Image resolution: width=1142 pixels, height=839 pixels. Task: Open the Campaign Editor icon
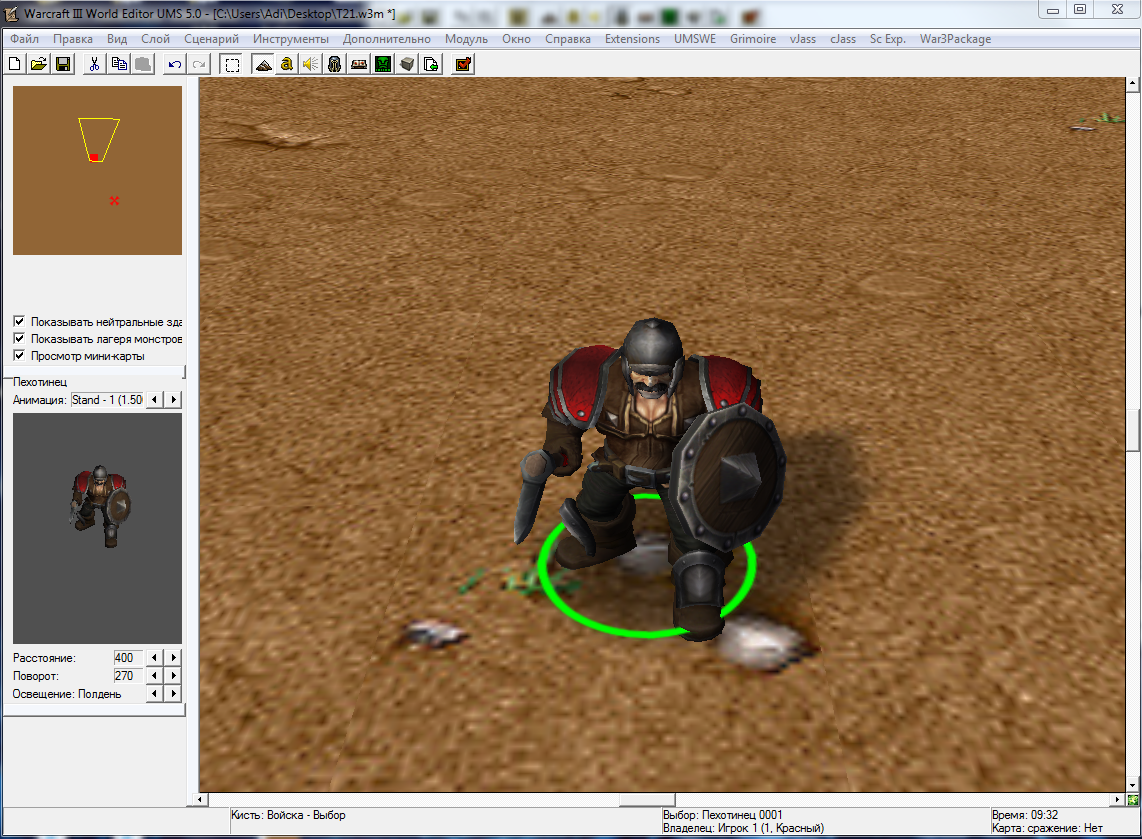359,64
